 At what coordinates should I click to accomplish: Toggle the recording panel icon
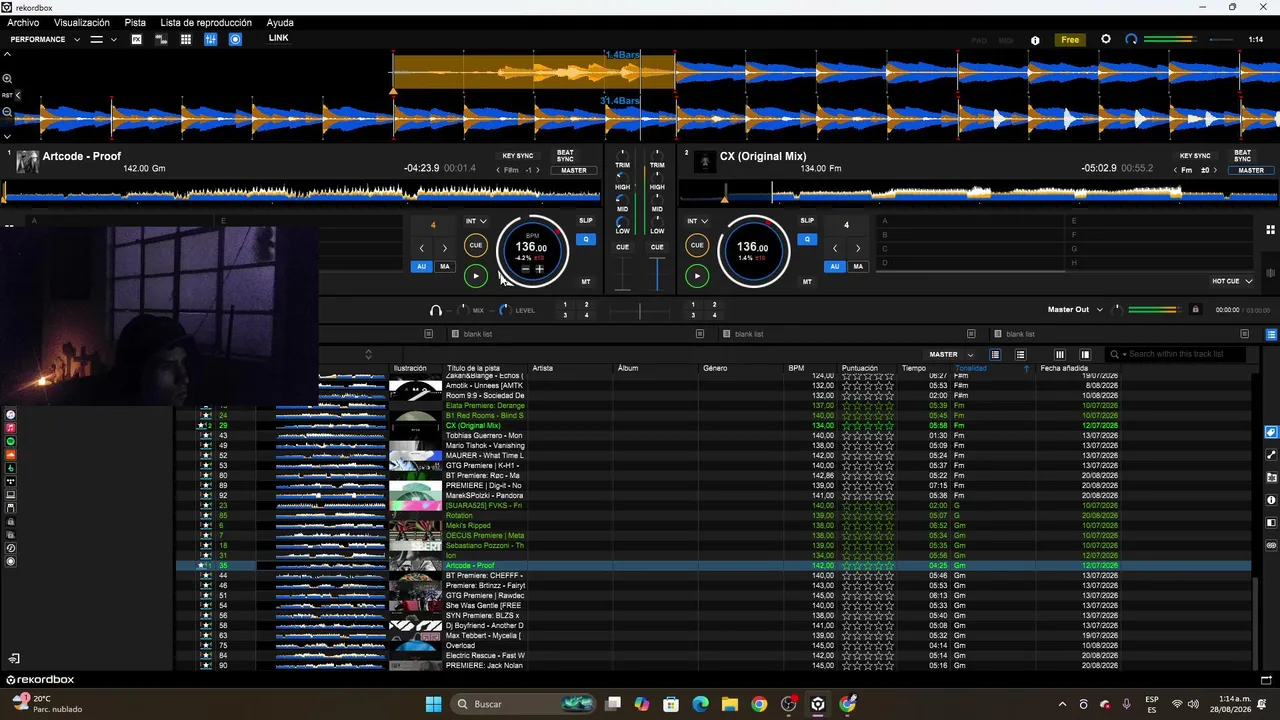pos(235,39)
